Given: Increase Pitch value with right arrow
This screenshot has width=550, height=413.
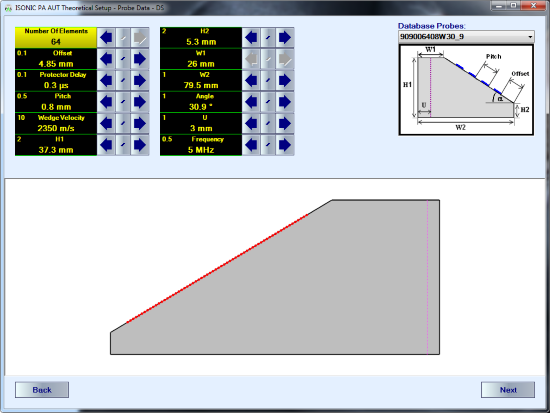Looking at the screenshot, I should [140, 102].
